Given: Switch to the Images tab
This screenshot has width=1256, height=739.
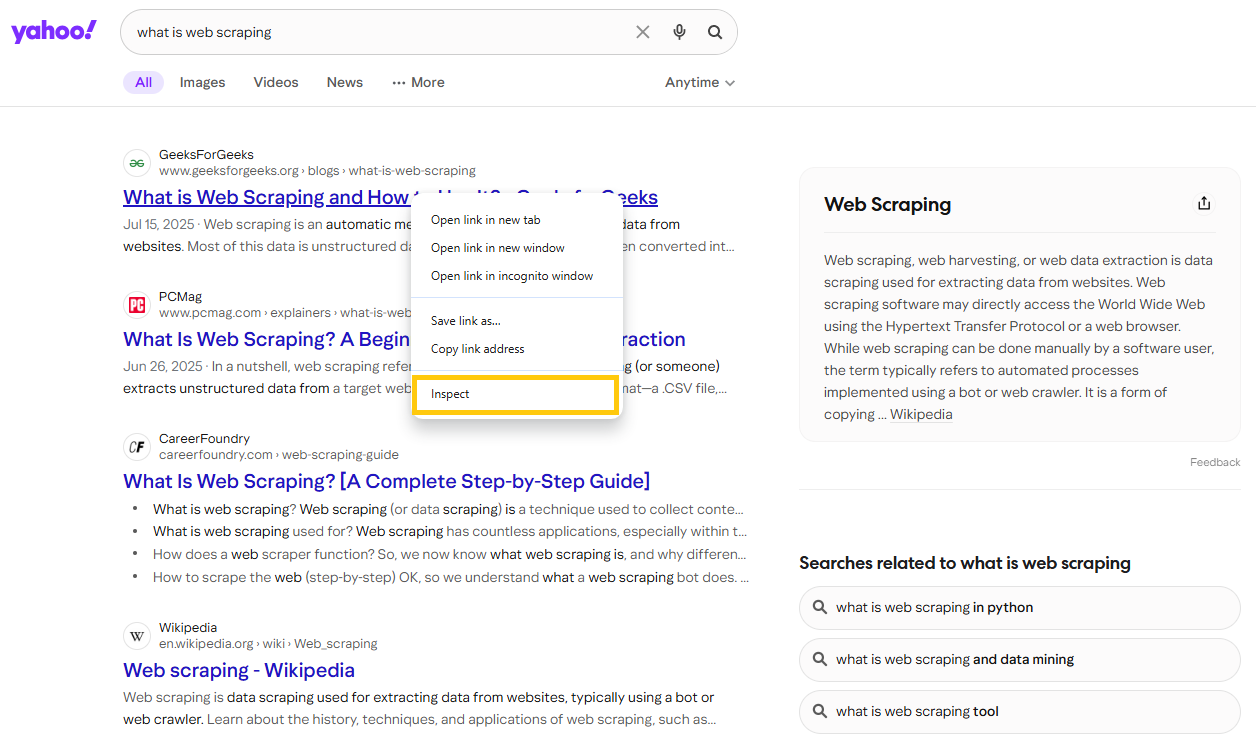Looking at the screenshot, I should click(x=202, y=83).
